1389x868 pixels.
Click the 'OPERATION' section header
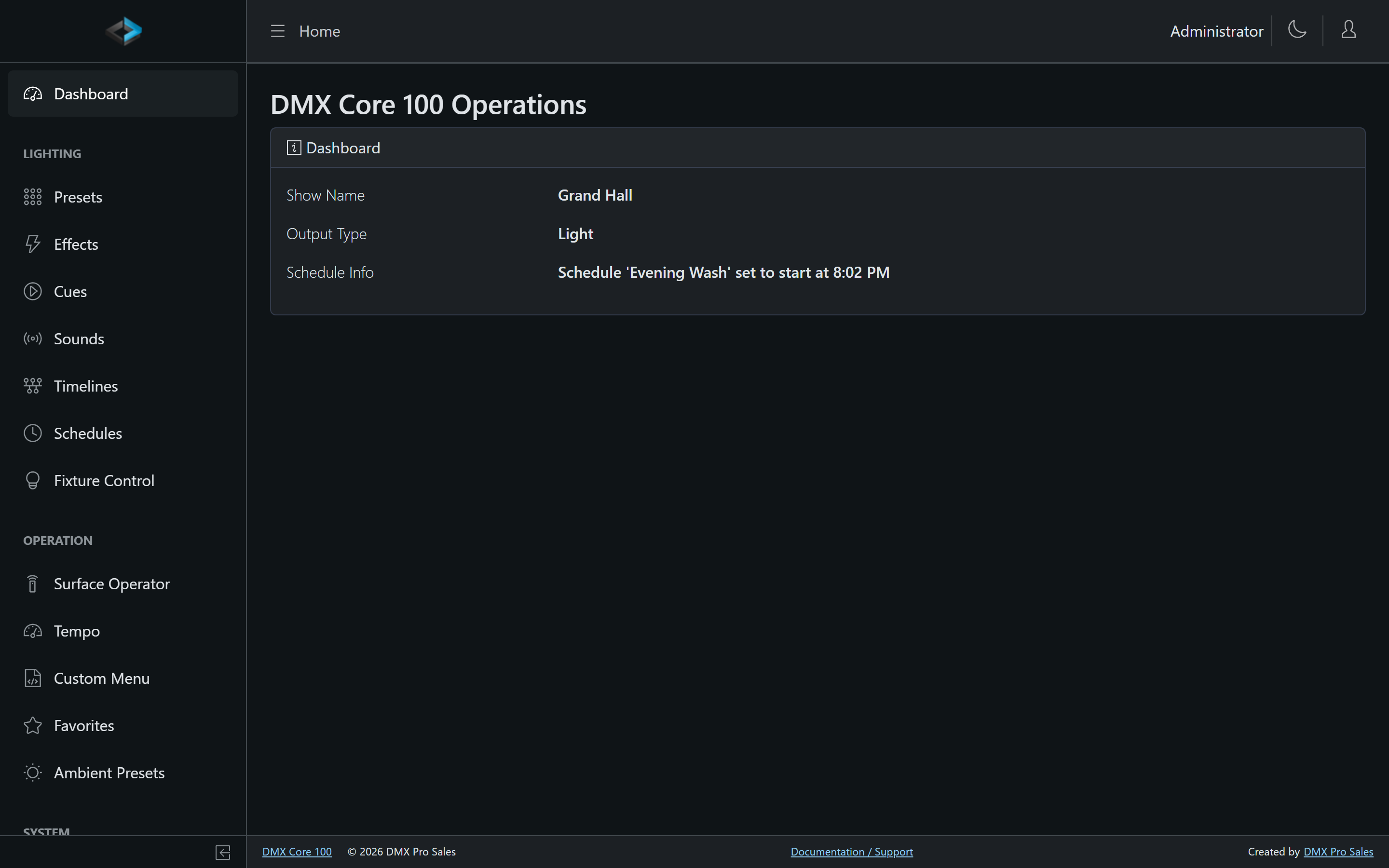click(x=58, y=541)
